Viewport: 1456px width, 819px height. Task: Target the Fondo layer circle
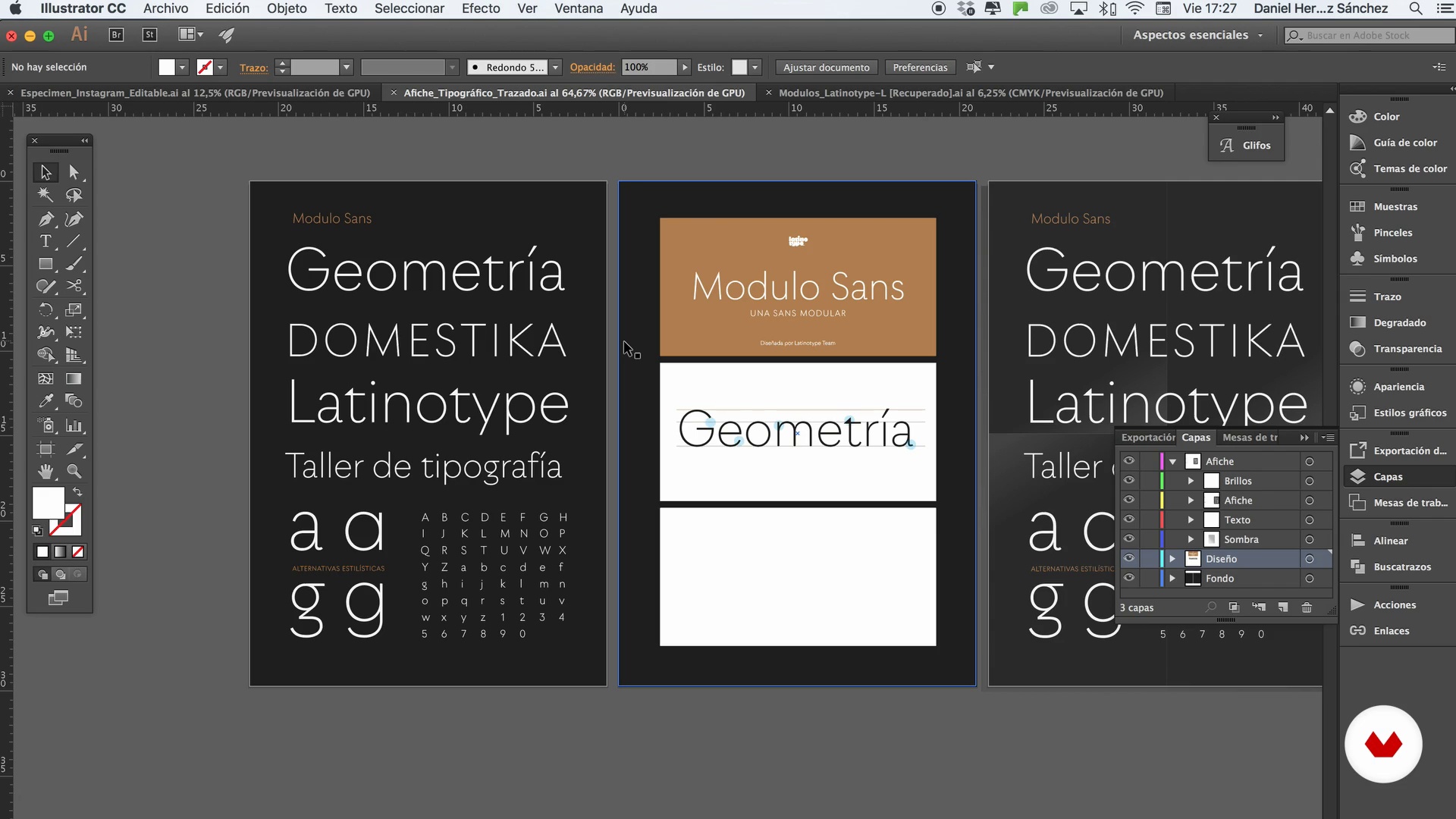click(1309, 579)
